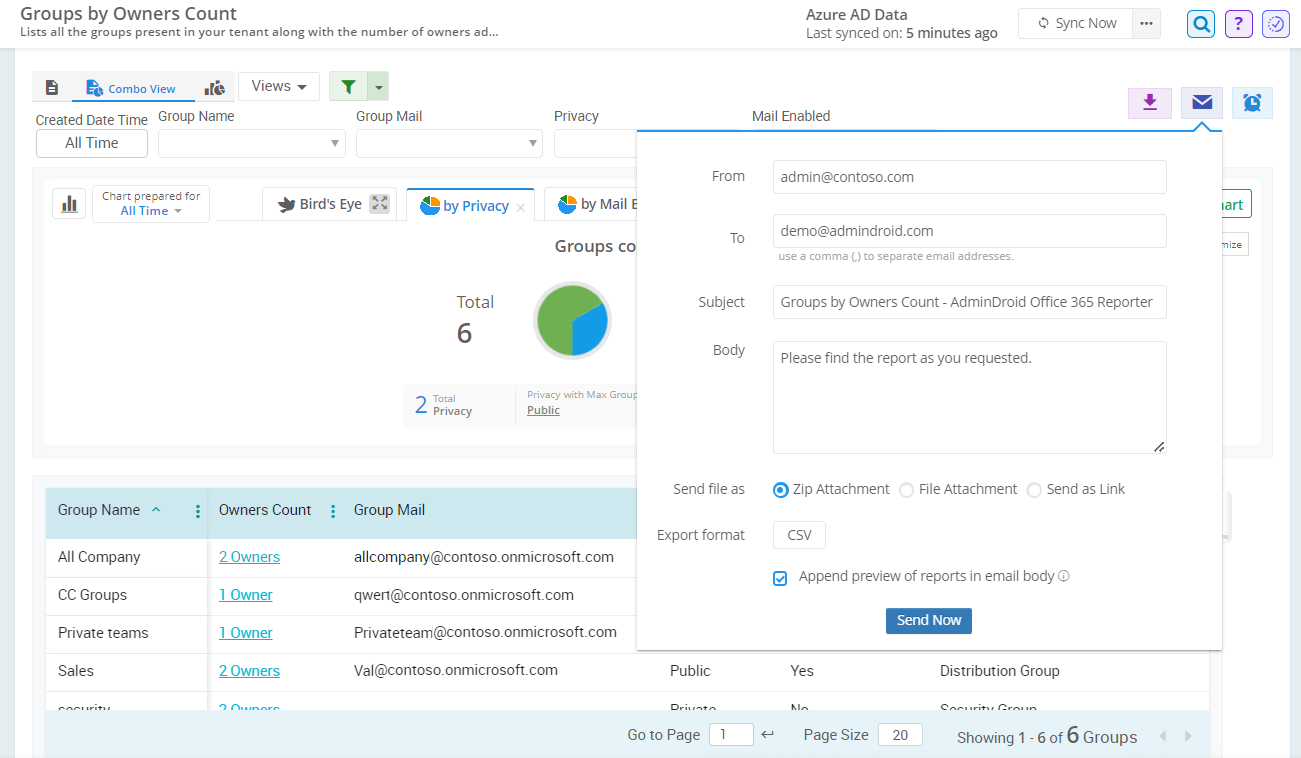Select the Zip Attachment radio button

pyautogui.click(x=781, y=490)
